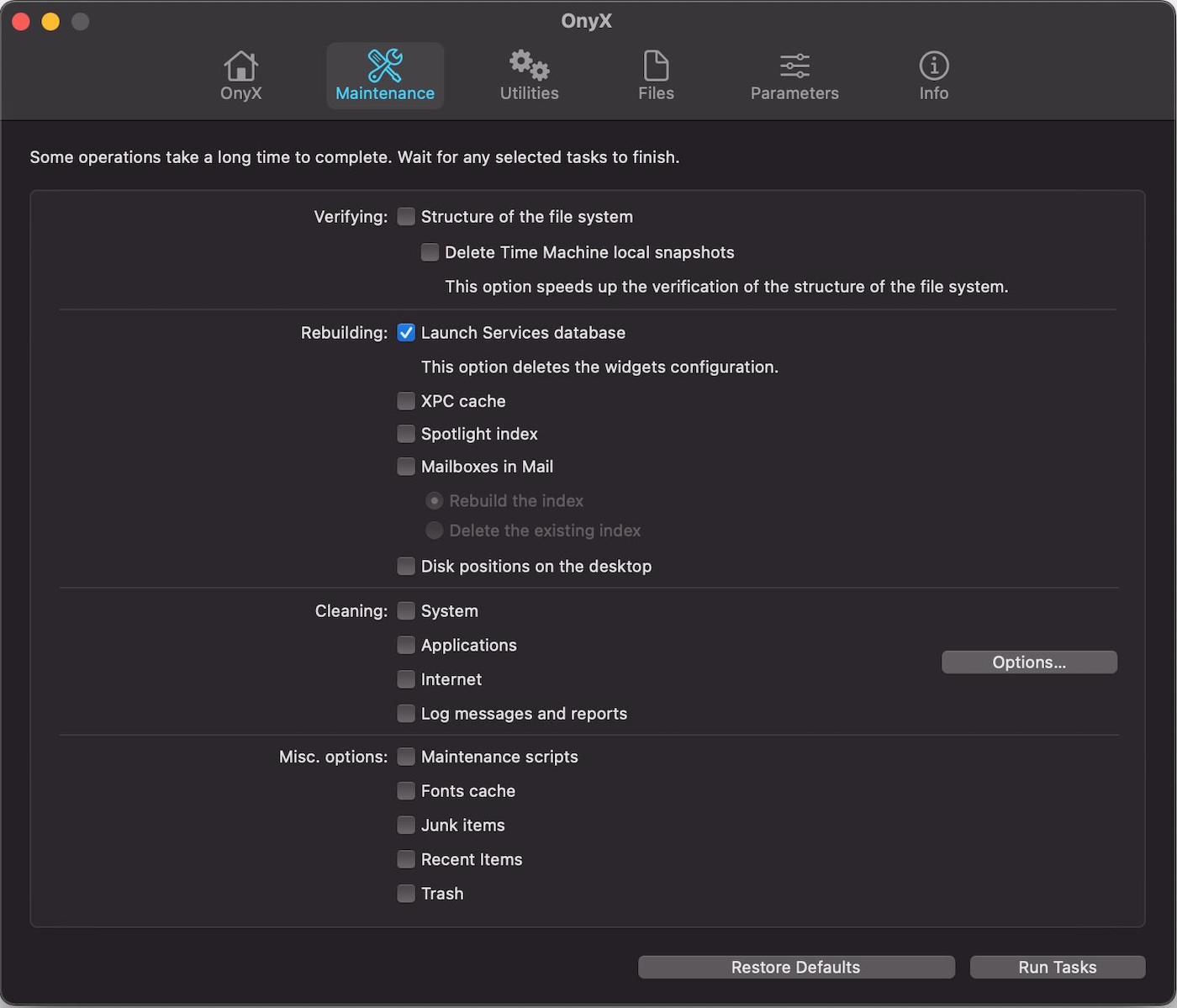Choose Delete the existing index radio option
The width and height of the screenshot is (1177, 1008).
pos(434,530)
